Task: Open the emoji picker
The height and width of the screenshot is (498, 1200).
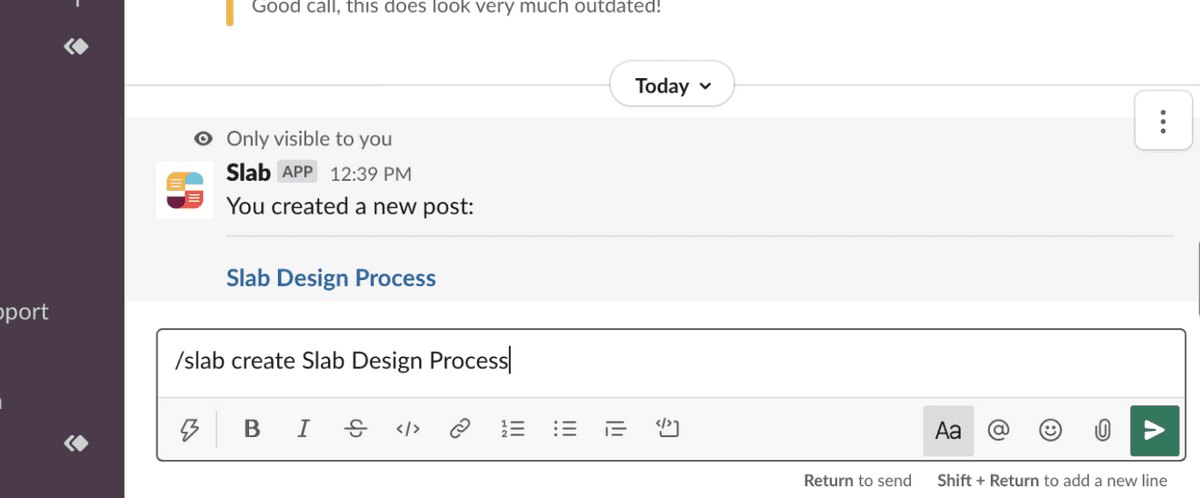Action: click(x=1050, y=430)
